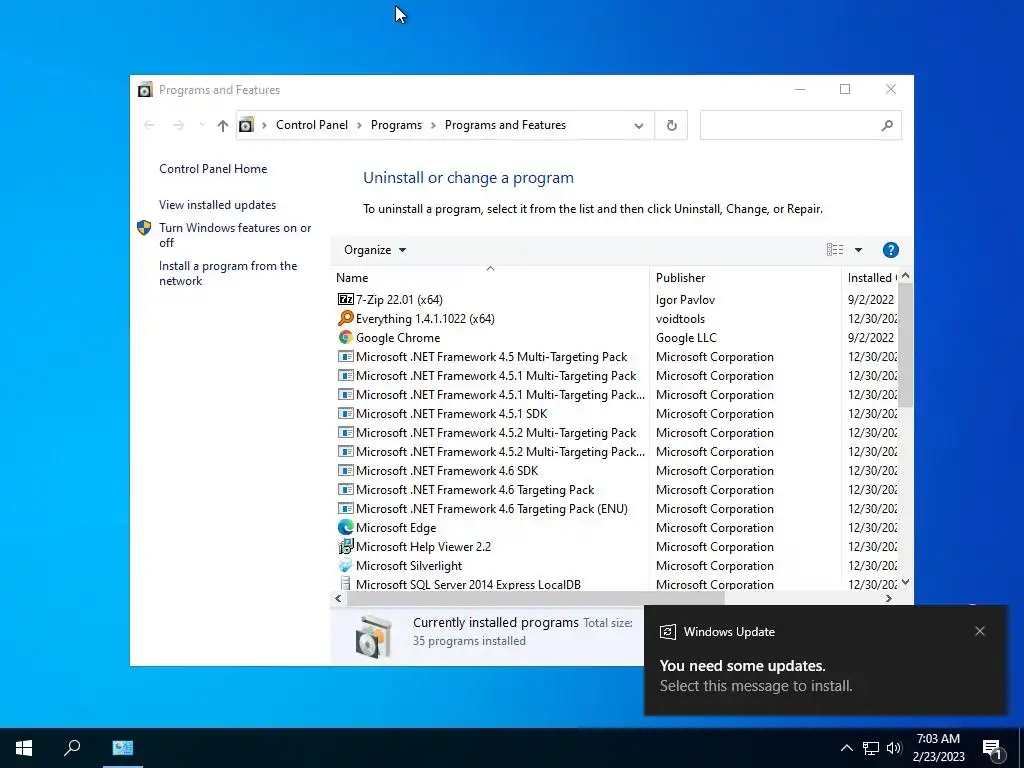Select Microsoft .NET Framework 4.6 Targeting Pack (ENU)
The image size is (1024, 768).
491,509
